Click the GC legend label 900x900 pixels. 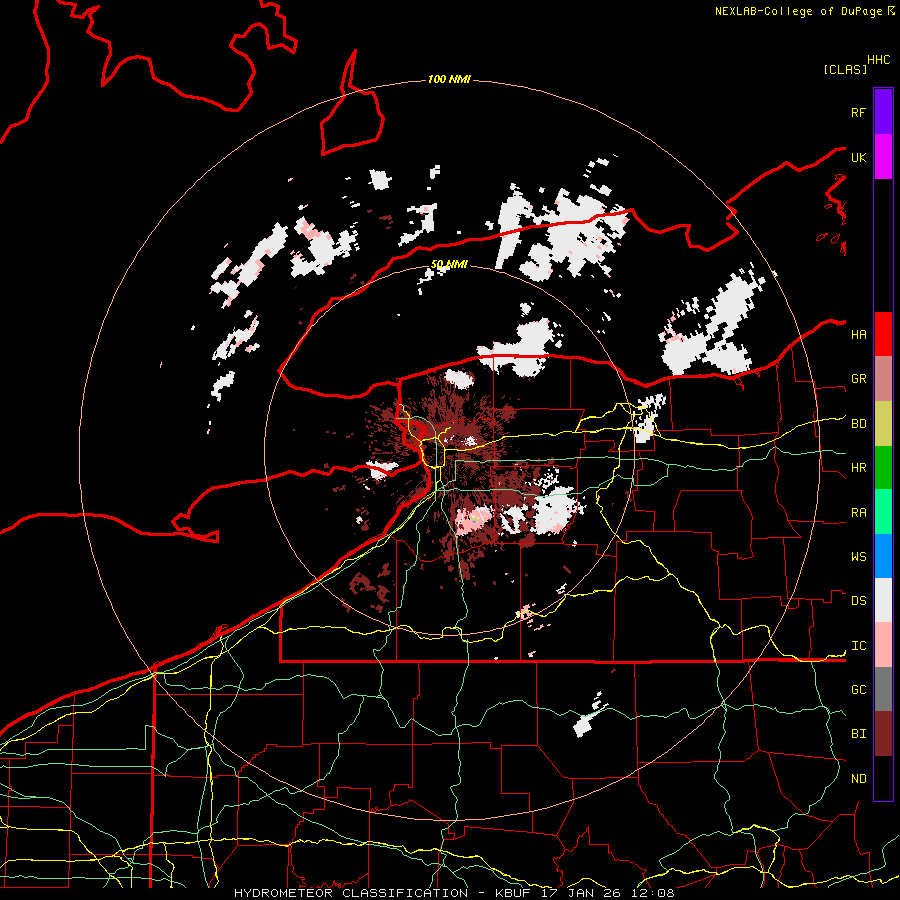pyautogui.click(x=858, y=689)
